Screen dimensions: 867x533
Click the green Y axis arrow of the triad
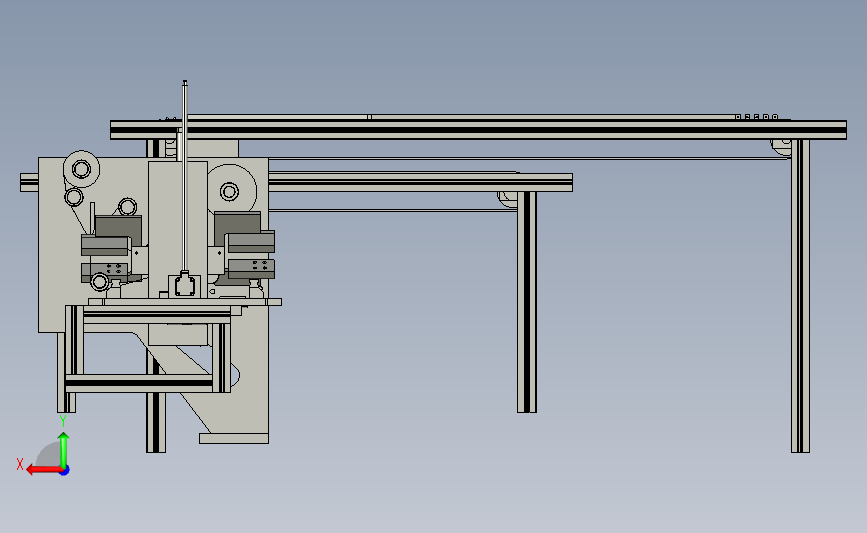pos(64,449)
